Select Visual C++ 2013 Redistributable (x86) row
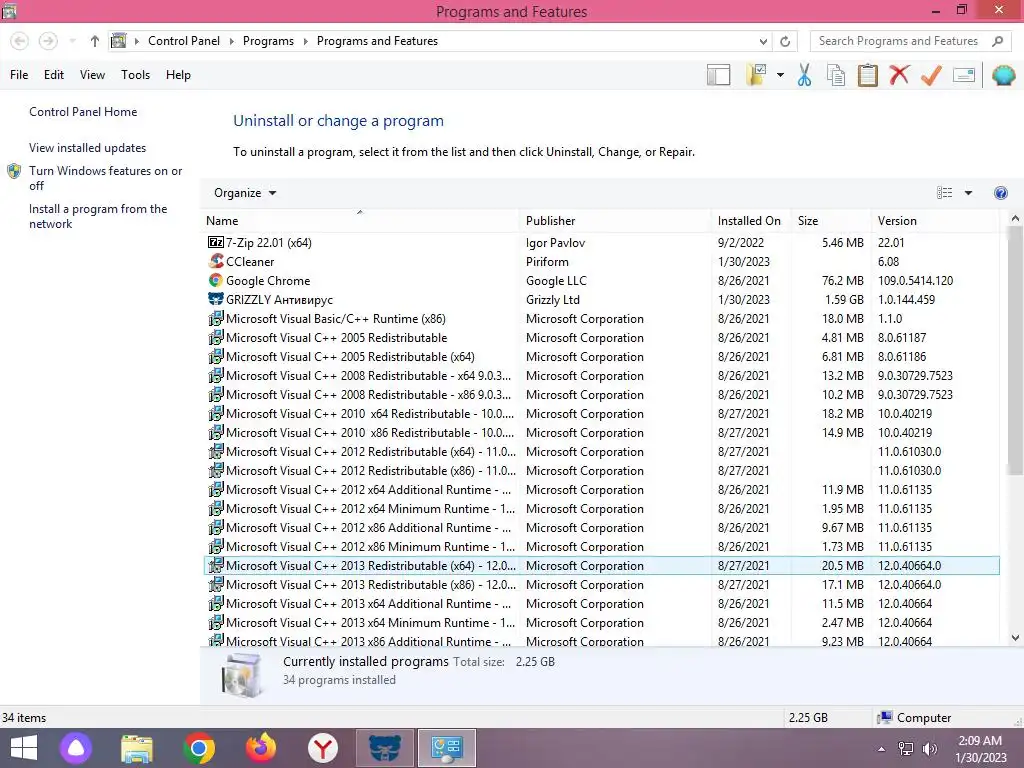Screen dimensions: 1024x768 point(601,584)
